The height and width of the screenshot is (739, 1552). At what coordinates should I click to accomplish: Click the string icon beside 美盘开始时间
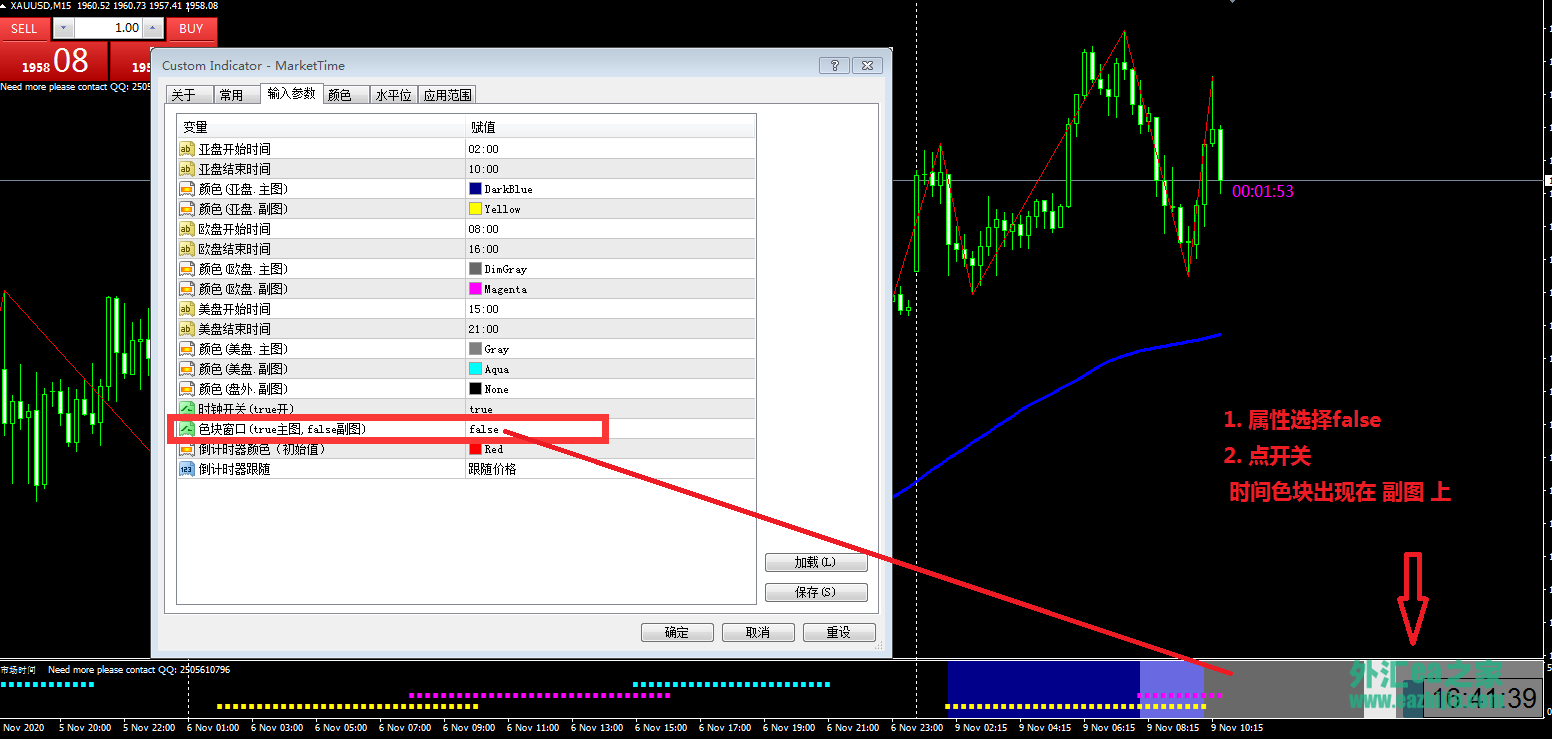point(187,309)
